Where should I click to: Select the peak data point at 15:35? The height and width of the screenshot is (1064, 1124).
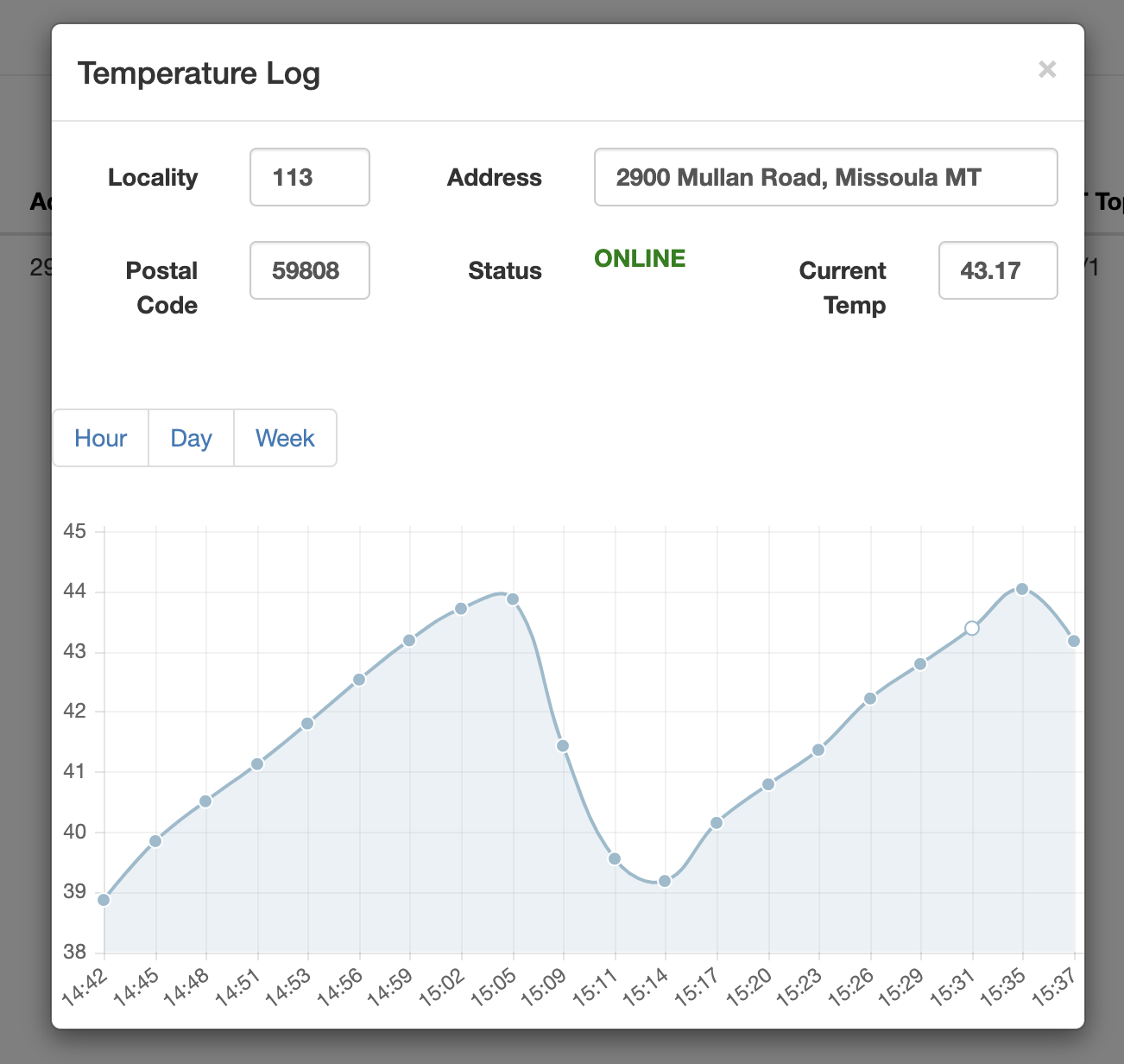[1022, 589]
